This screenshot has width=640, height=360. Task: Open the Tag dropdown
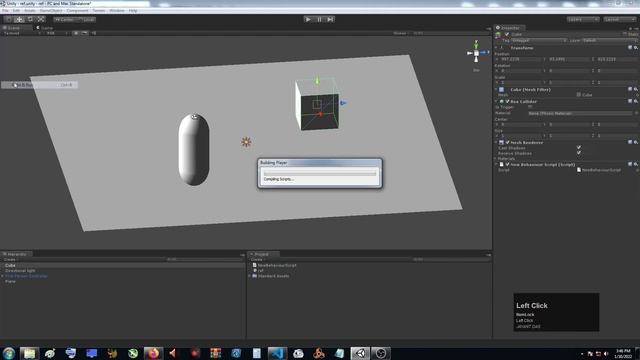click(x=539, y=41)
